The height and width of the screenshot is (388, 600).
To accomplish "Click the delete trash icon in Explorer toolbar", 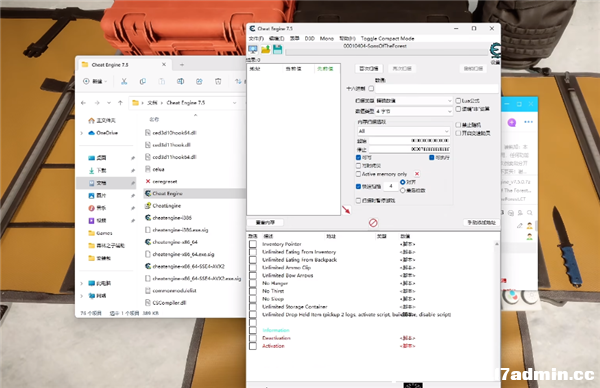I will pyautogui.click(x=218, y=82).
